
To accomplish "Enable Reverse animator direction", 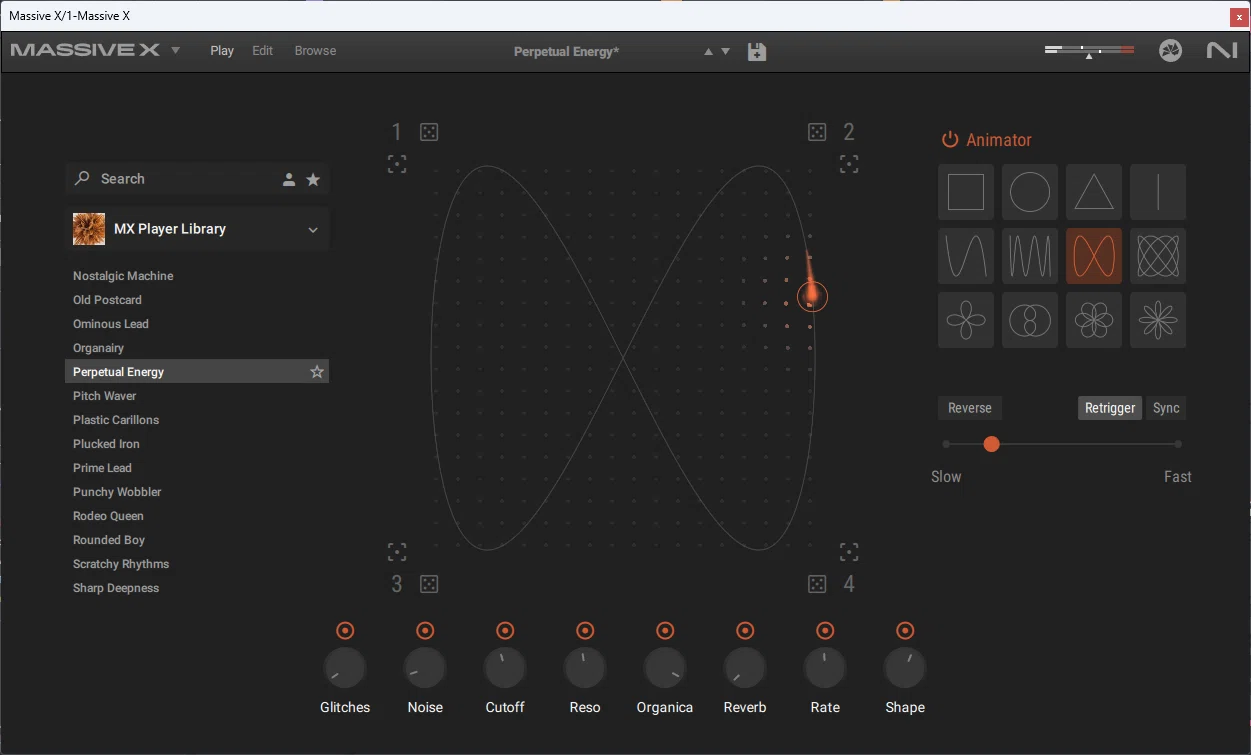I will [x=970, y=408].
